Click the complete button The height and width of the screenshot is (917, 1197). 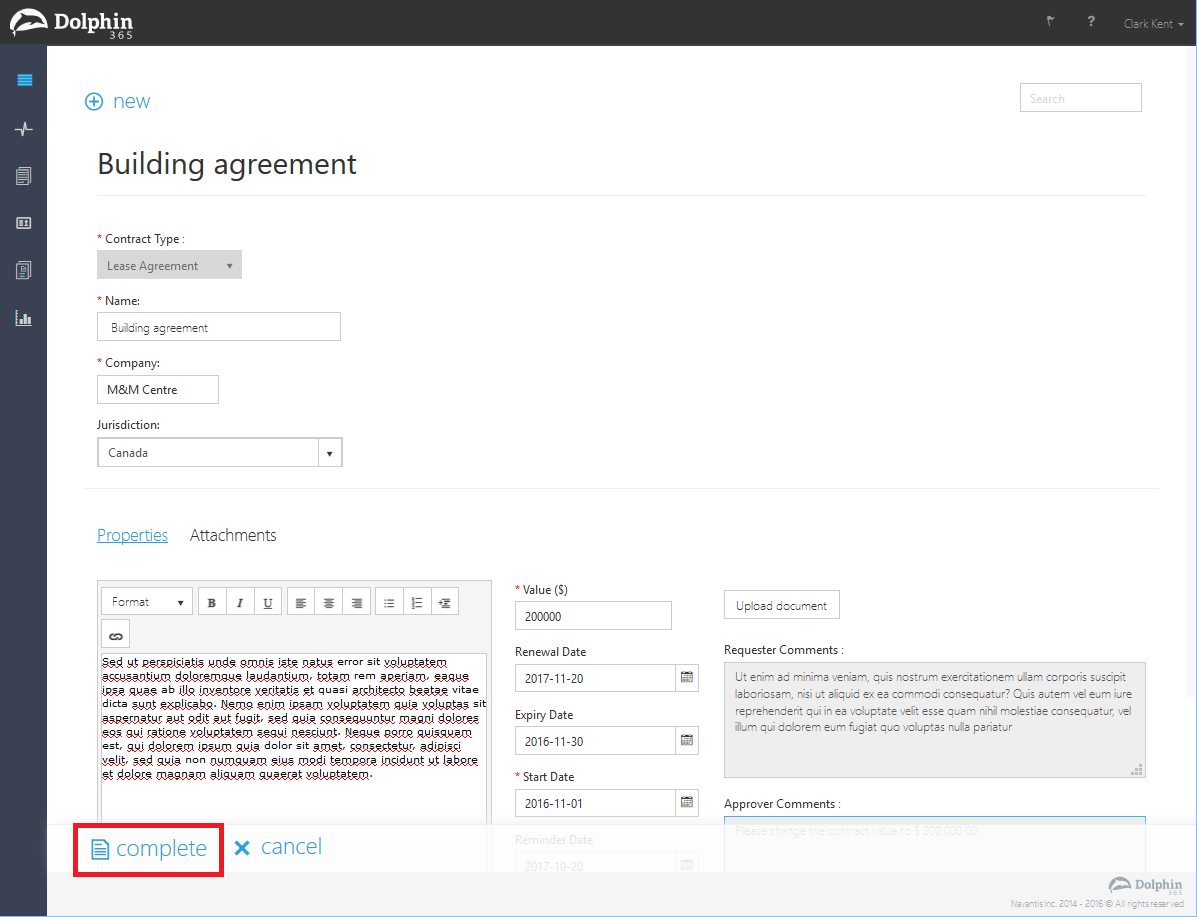[149, 849]
